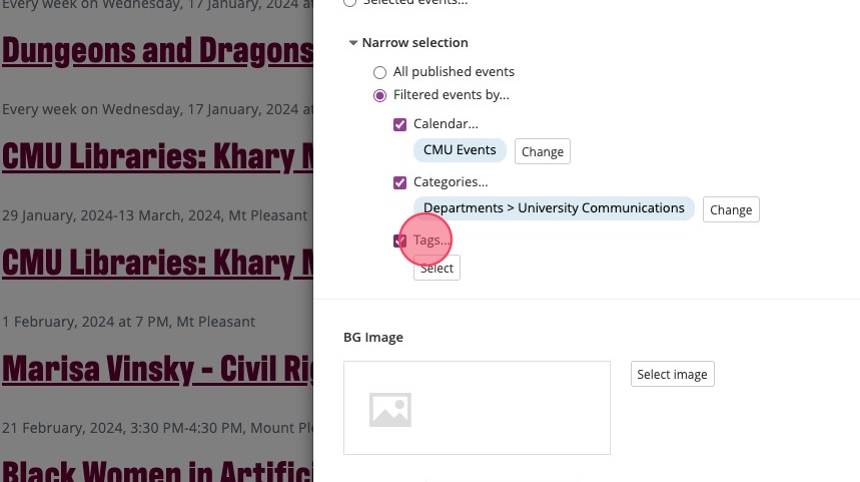Open the Black Women in Artificial event link
The image size is (860, 482).
pos(157,470)
